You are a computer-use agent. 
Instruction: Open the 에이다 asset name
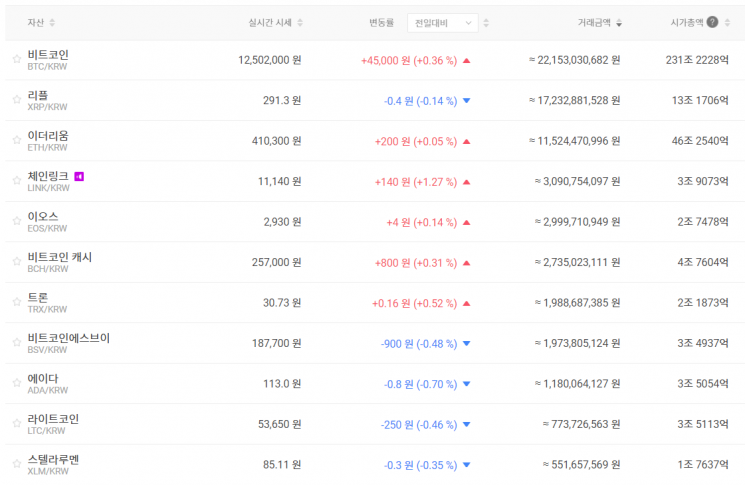[43, 378]
